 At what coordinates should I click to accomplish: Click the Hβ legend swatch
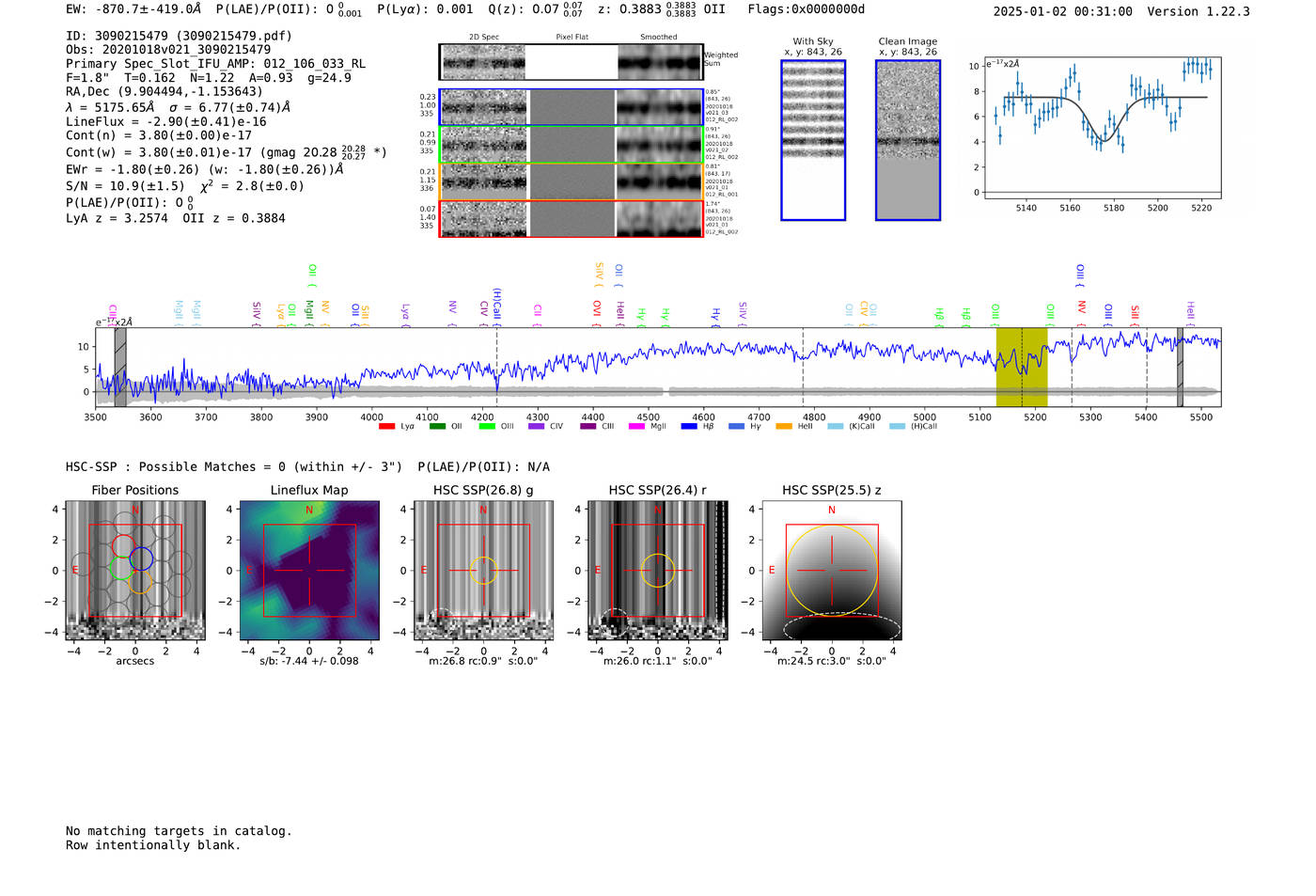pos(689,427)
